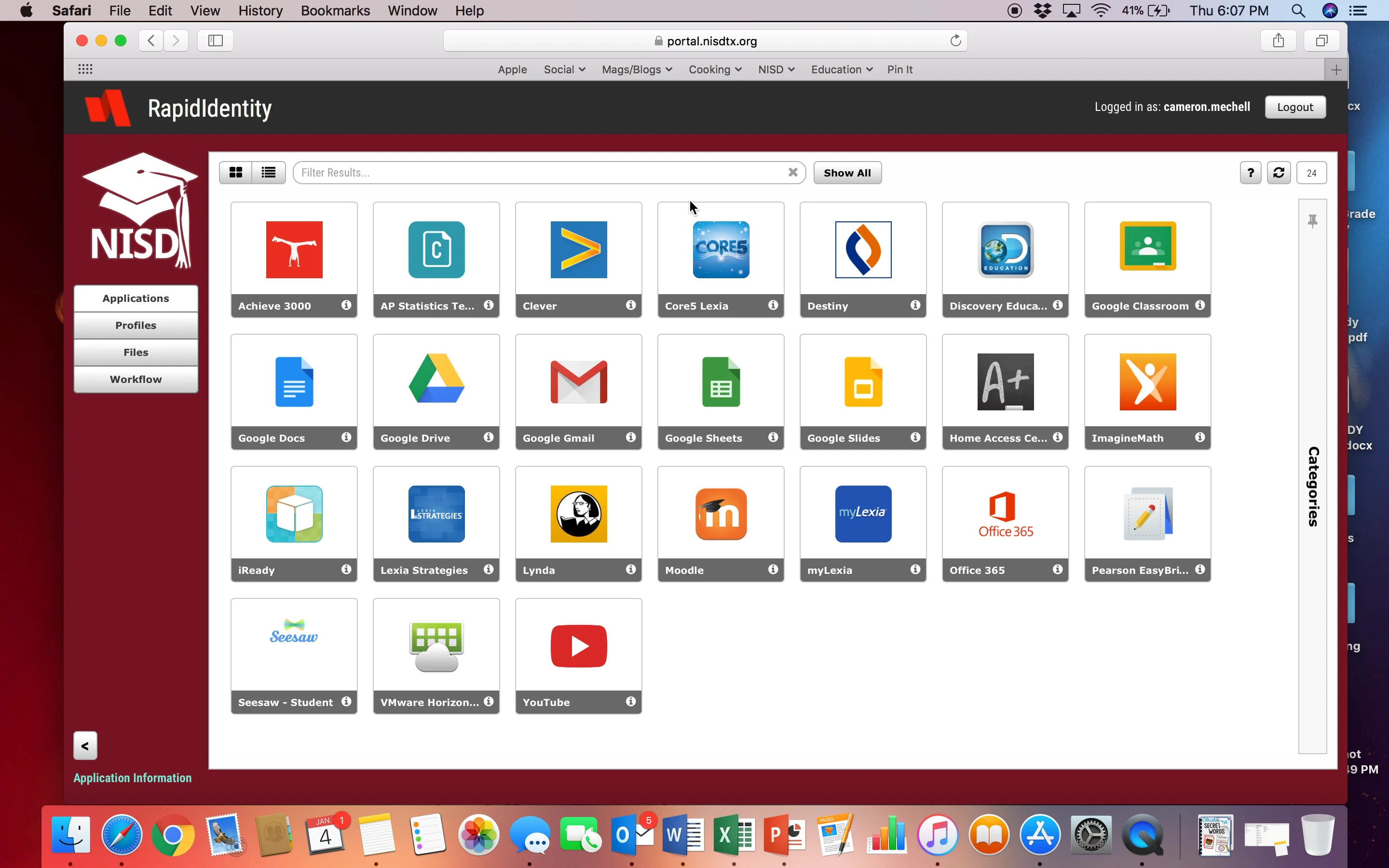Switch to grid view layout
1389x868 pixels.
coord(236,172)
